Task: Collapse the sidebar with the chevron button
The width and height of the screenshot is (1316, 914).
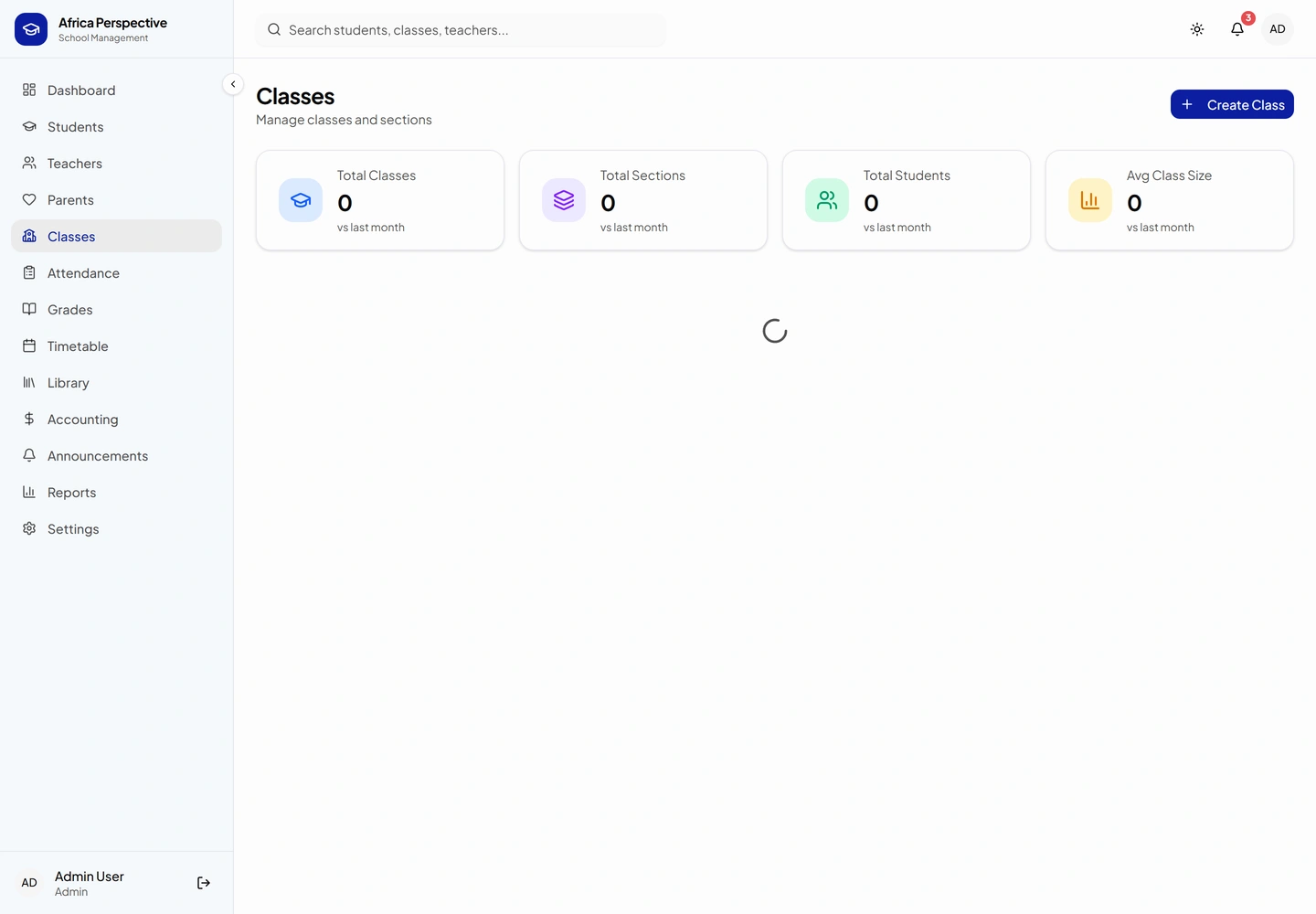Action: coord(233,84)
